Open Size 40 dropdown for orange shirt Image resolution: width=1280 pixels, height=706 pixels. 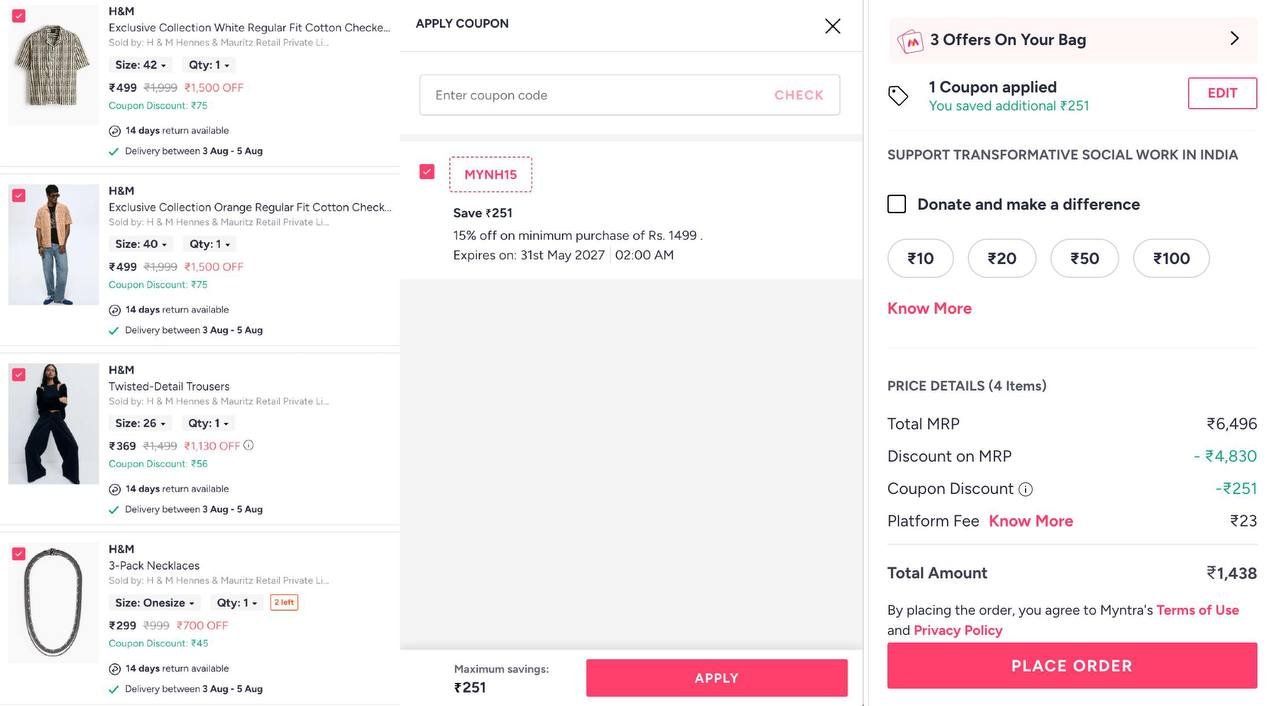point(140,244)
